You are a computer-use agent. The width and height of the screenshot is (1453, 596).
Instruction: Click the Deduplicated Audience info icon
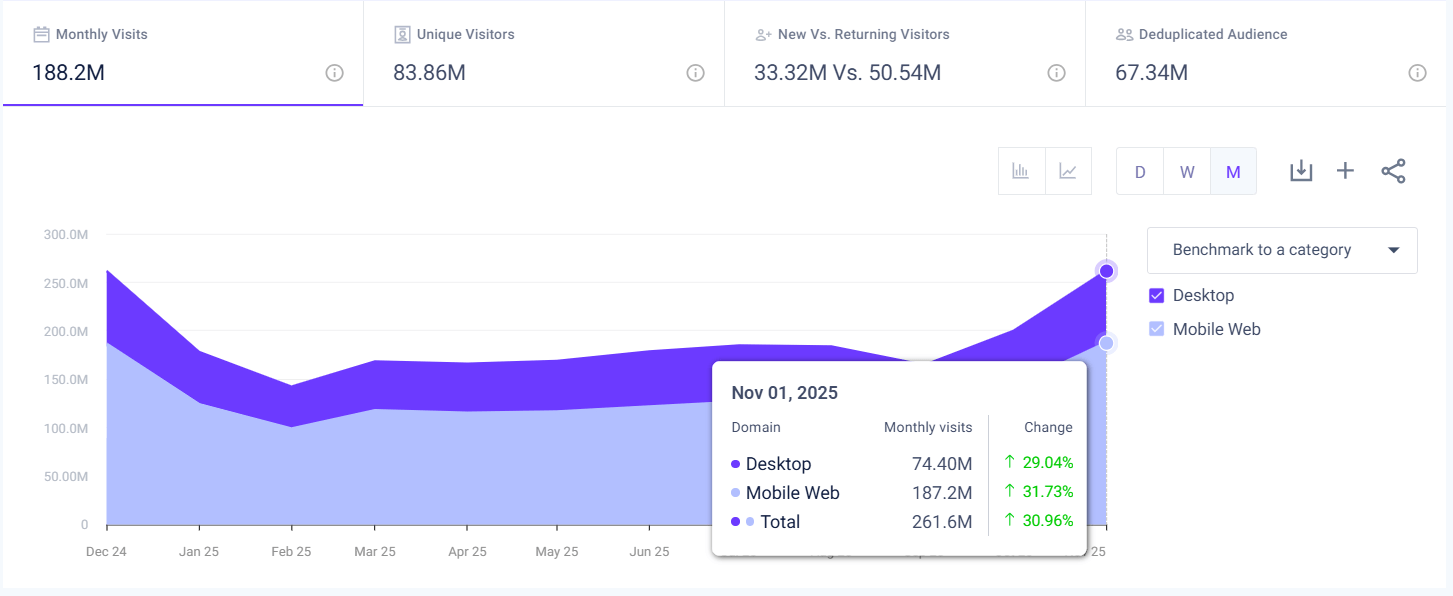coord(1417,72)
